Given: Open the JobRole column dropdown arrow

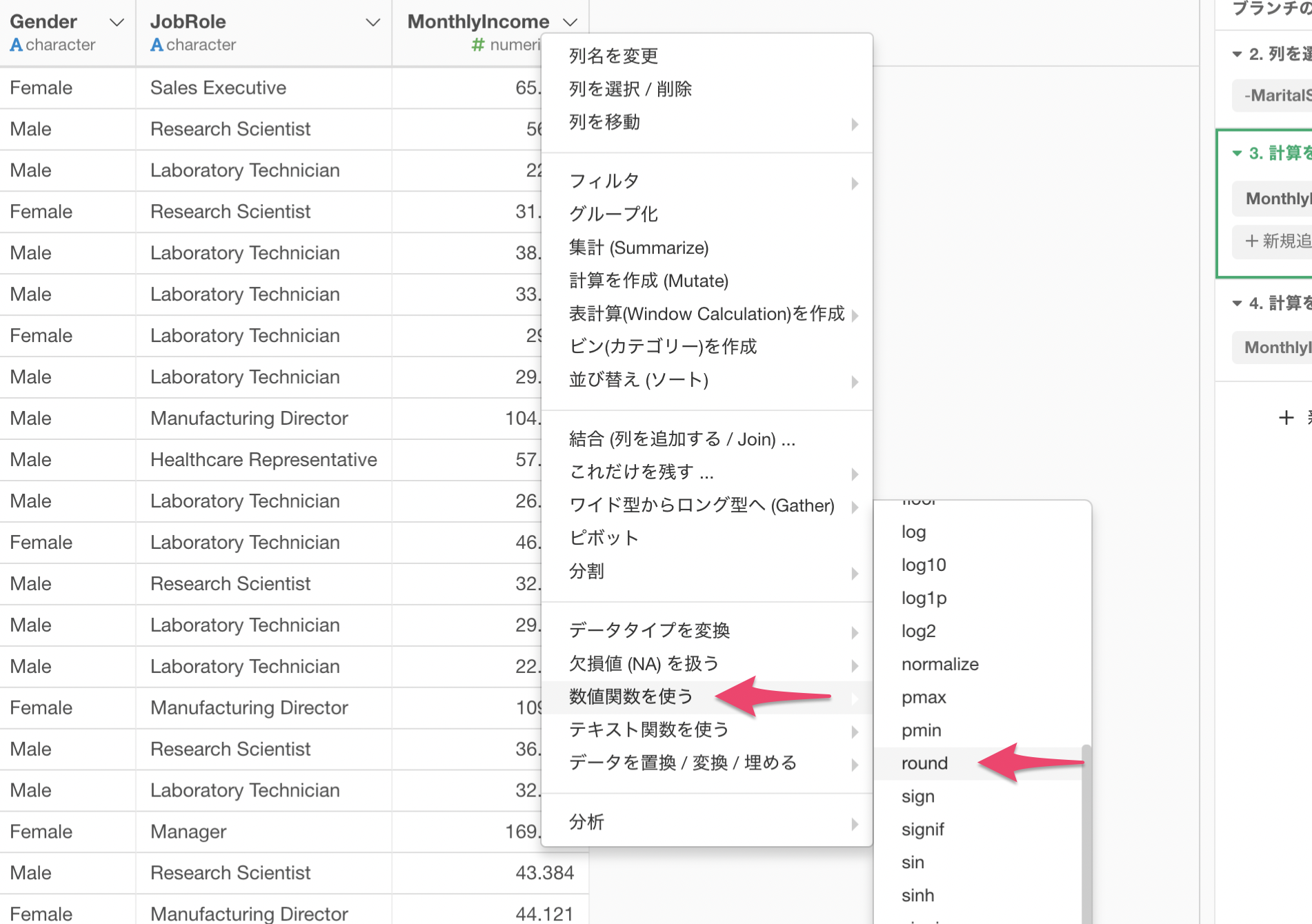Looking at the screenshot, I should tap(372, 23).
